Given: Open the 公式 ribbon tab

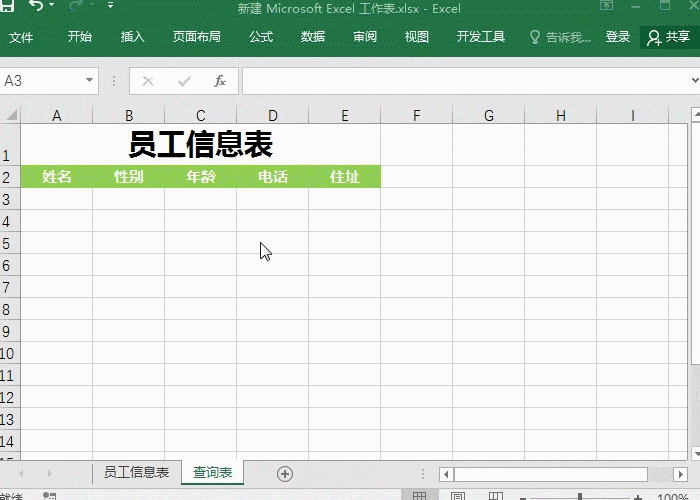Looking at the screenshot, I should tap(261, 37).
